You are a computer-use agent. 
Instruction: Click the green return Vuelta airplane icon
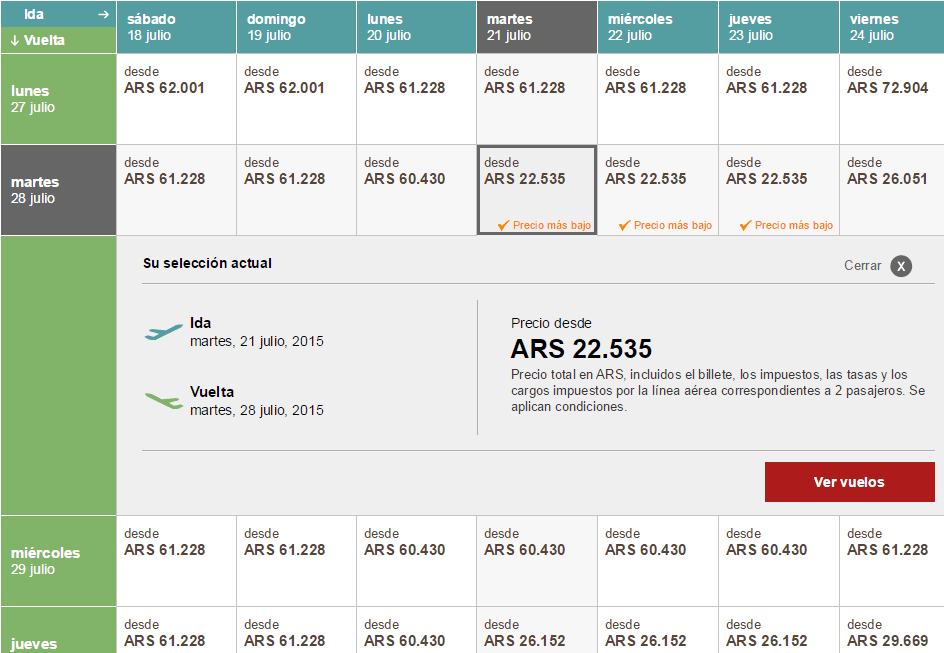164,400
